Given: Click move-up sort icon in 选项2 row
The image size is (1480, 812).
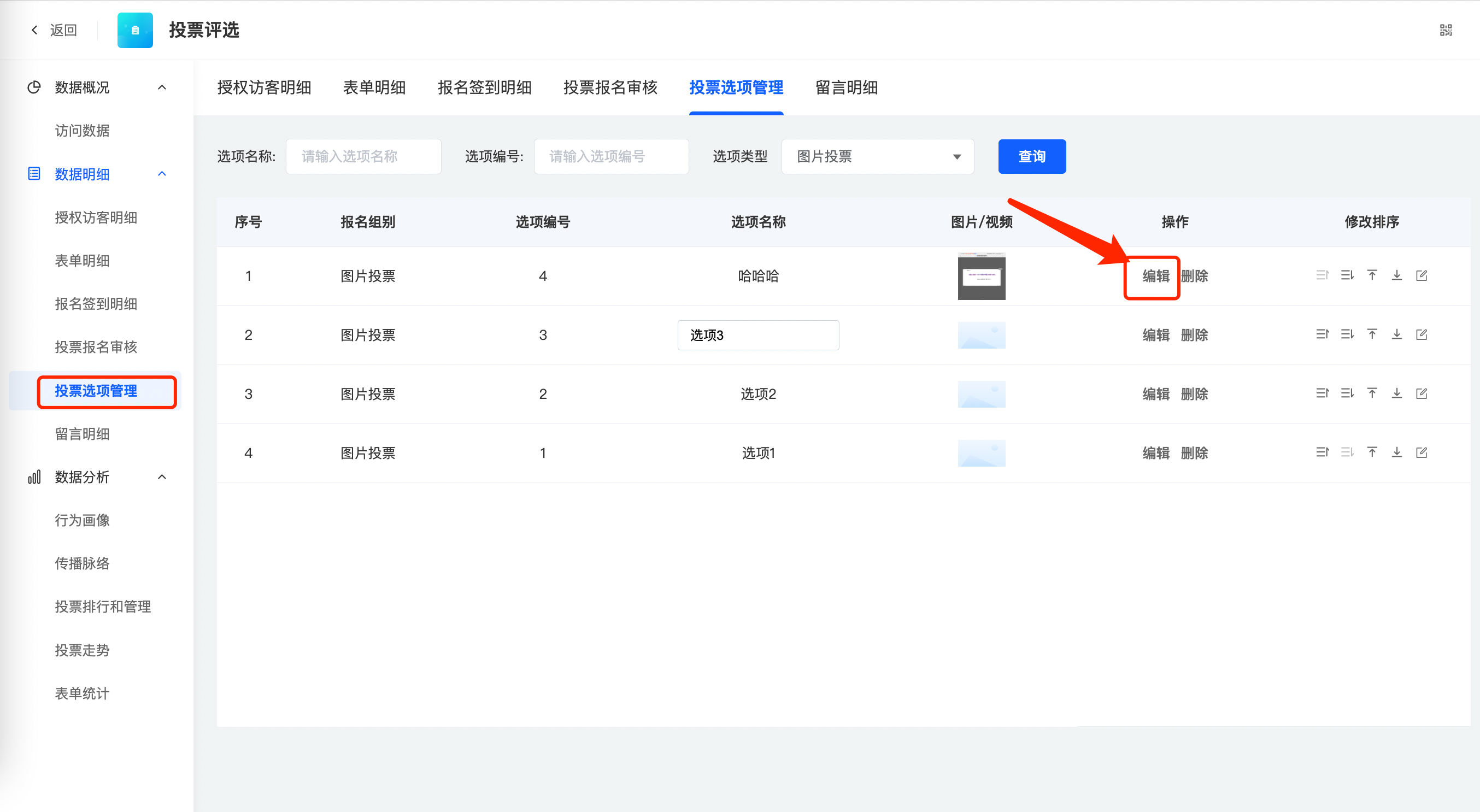Looking at the screenshot, I should pos(1322,393).
